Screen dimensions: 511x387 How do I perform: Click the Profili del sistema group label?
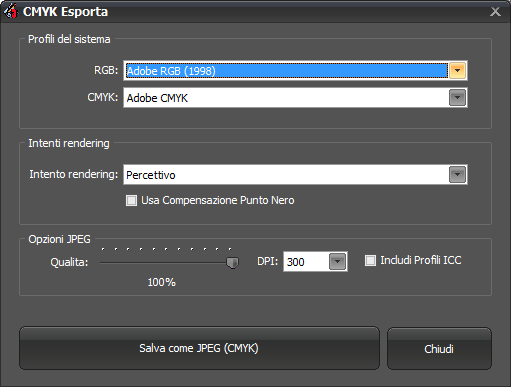click(69, 39)
